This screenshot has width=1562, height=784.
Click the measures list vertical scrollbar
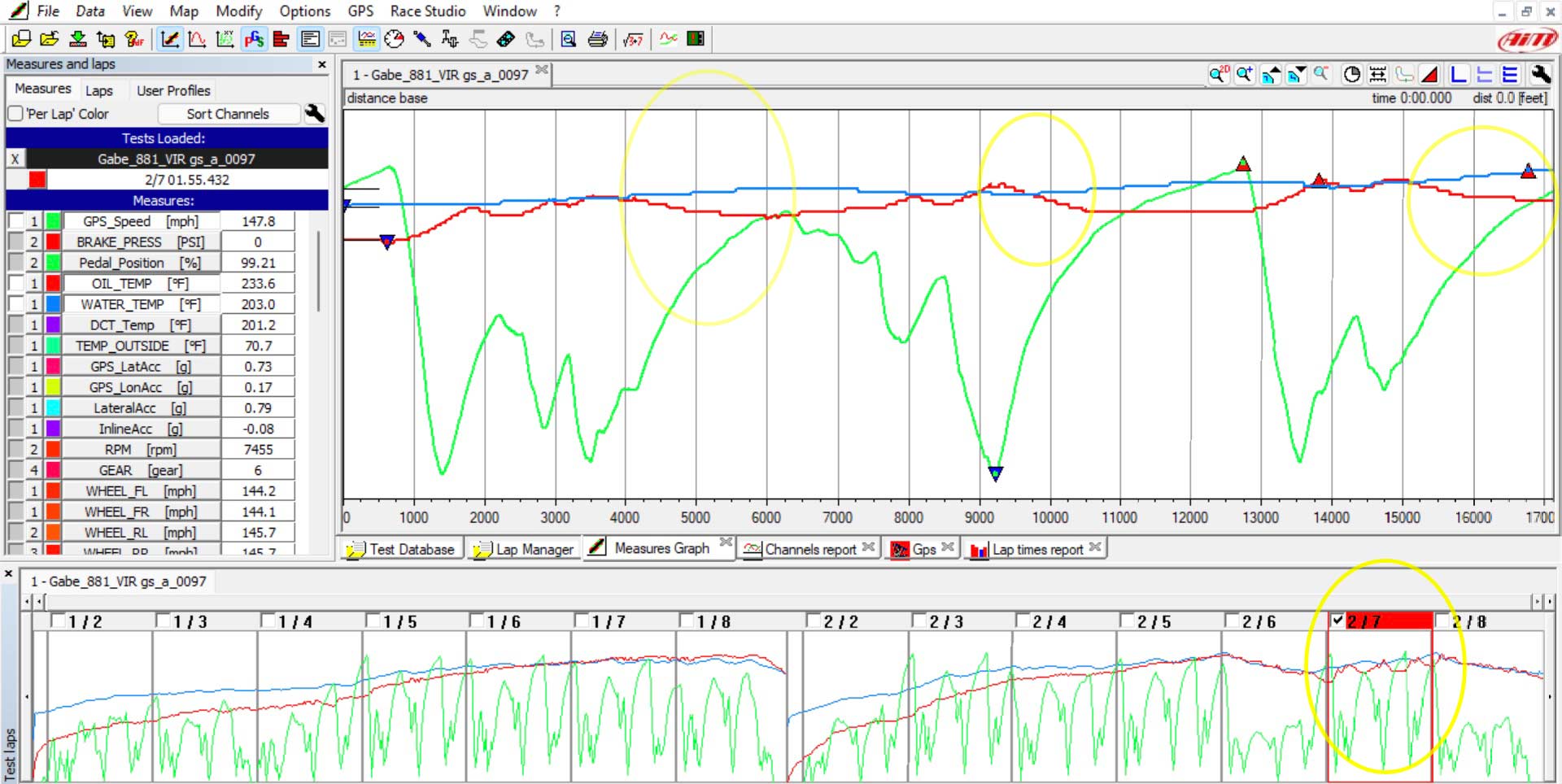pyautogui.click(x=318, y=271)
